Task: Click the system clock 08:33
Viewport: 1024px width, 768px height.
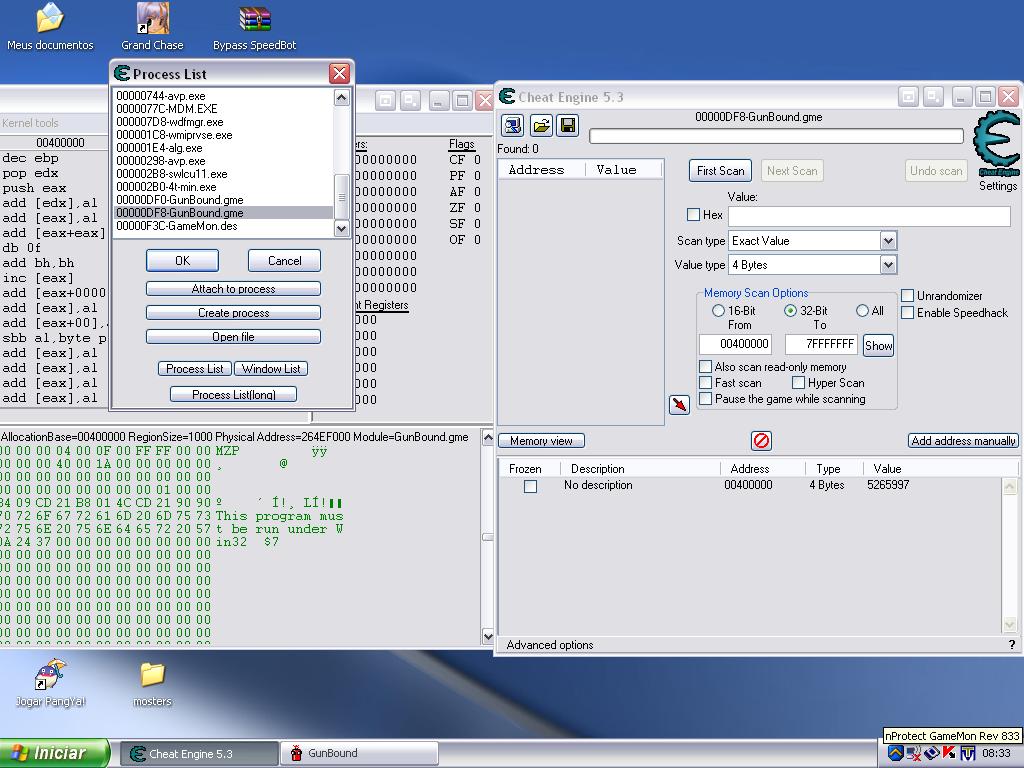Action: coord(995,754)
